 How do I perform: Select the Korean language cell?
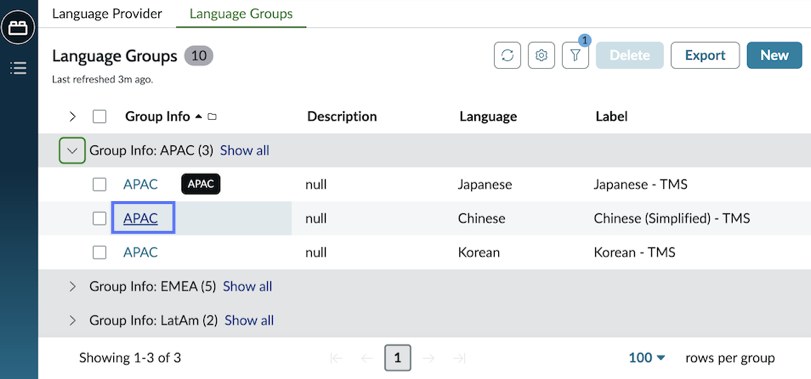click(479, 253)
